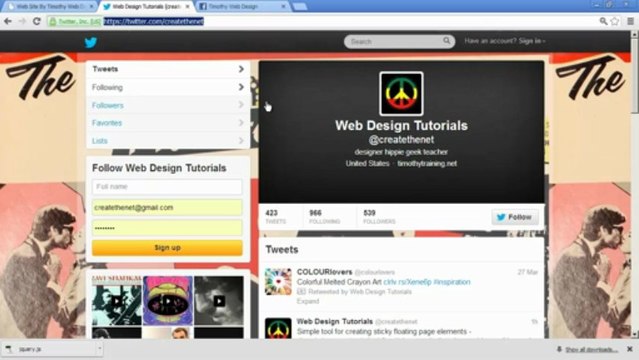Click the email field with createthenet@gmail.com
The image size is (639, 360).
tap(167, 207)
